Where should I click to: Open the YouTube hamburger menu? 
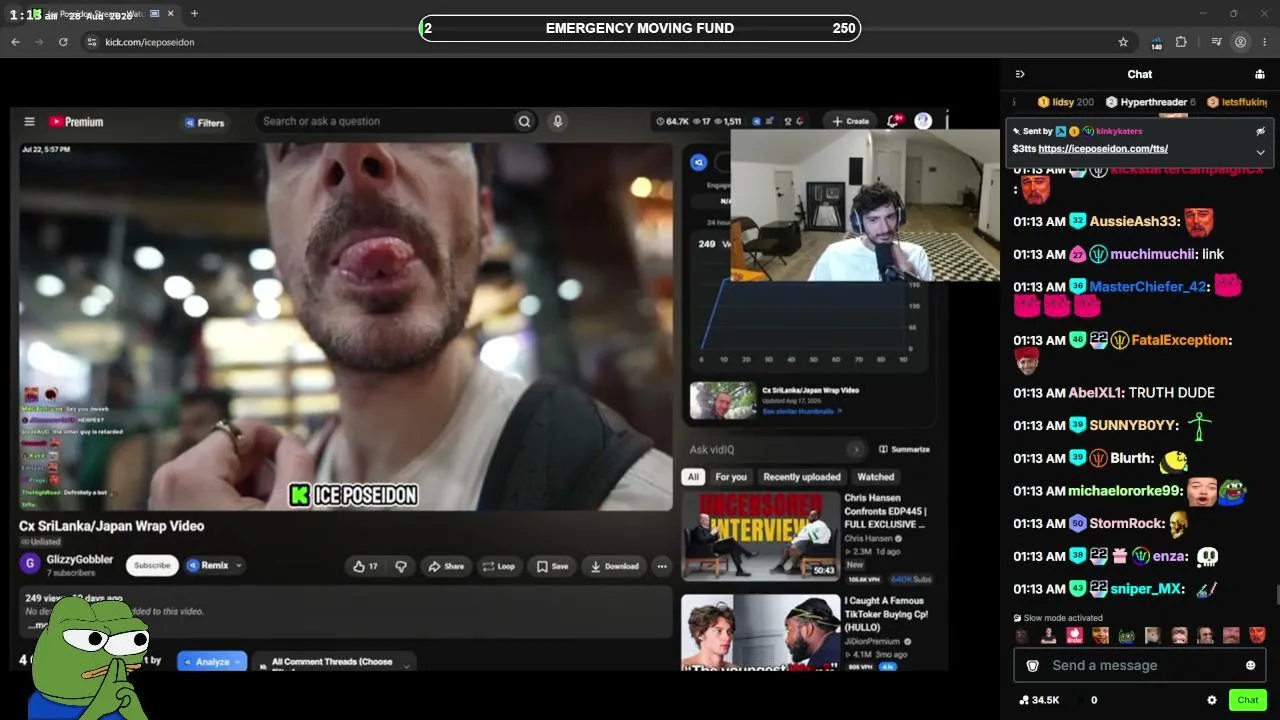(29, 122)
